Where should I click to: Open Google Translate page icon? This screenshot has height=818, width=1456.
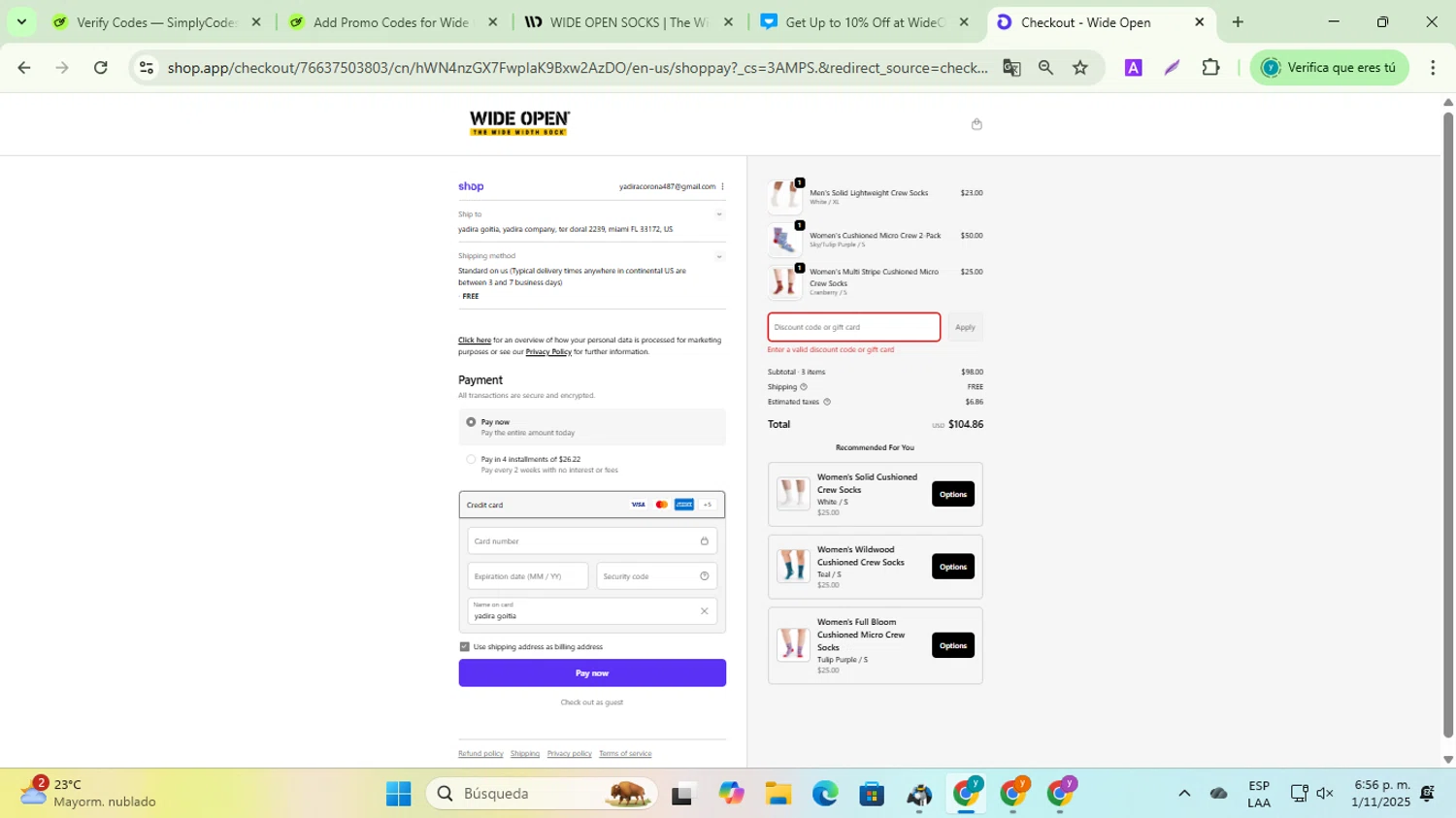tap(1011, 67)
